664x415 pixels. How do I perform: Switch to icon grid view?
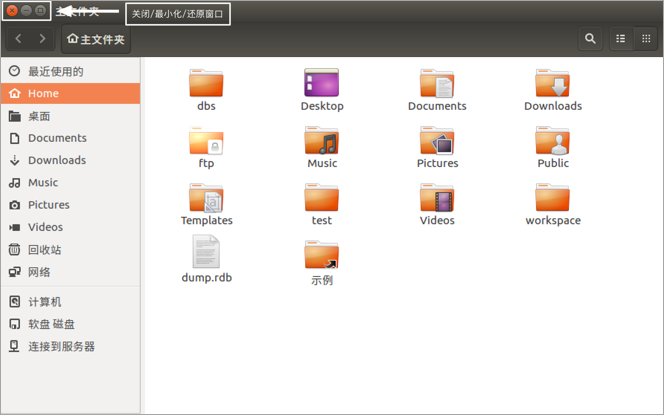tap(646, 39)
